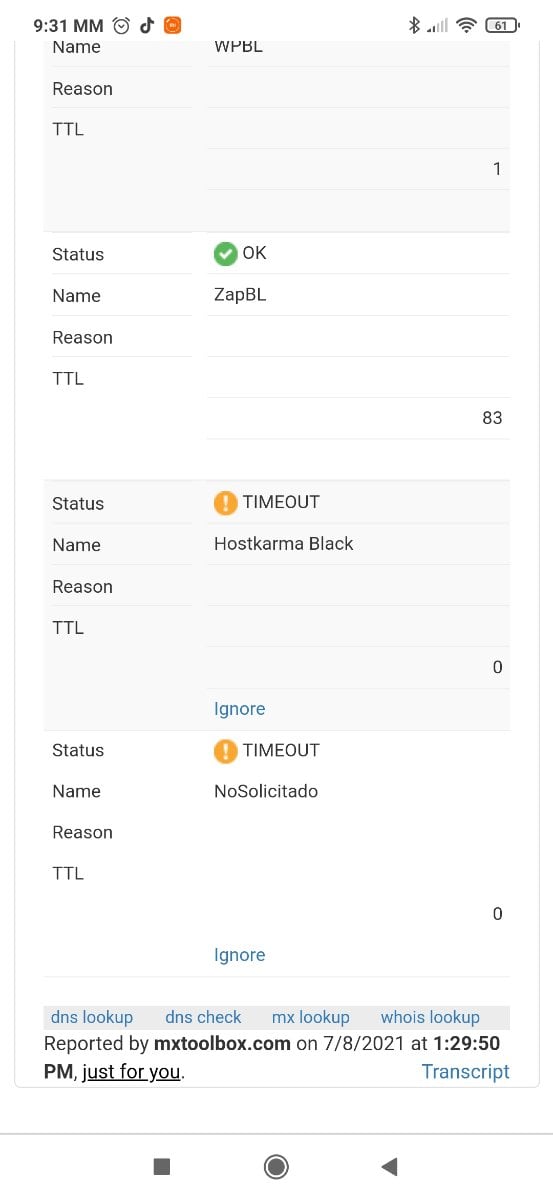Tap the Android recent apps square button
553x1200 pixels.
(x=162, y=1166)
